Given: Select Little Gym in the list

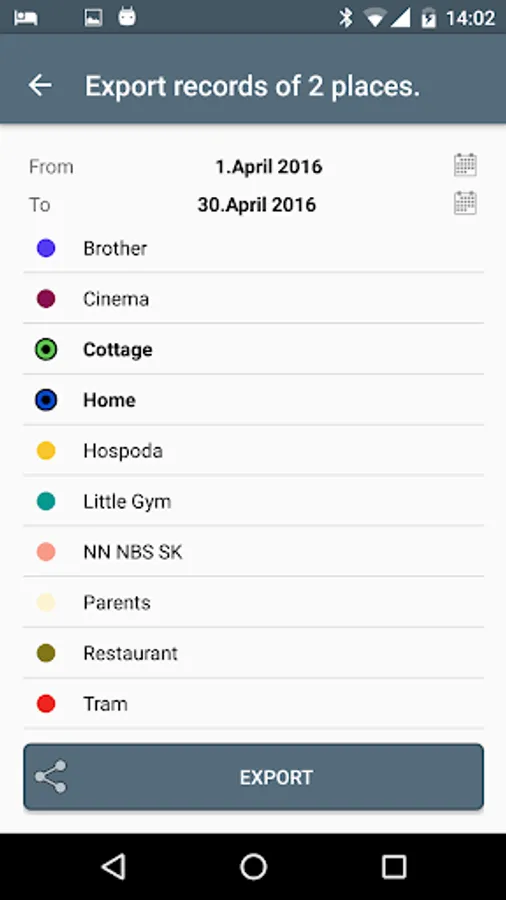Looking at the screenshot, I should (253, 501).
